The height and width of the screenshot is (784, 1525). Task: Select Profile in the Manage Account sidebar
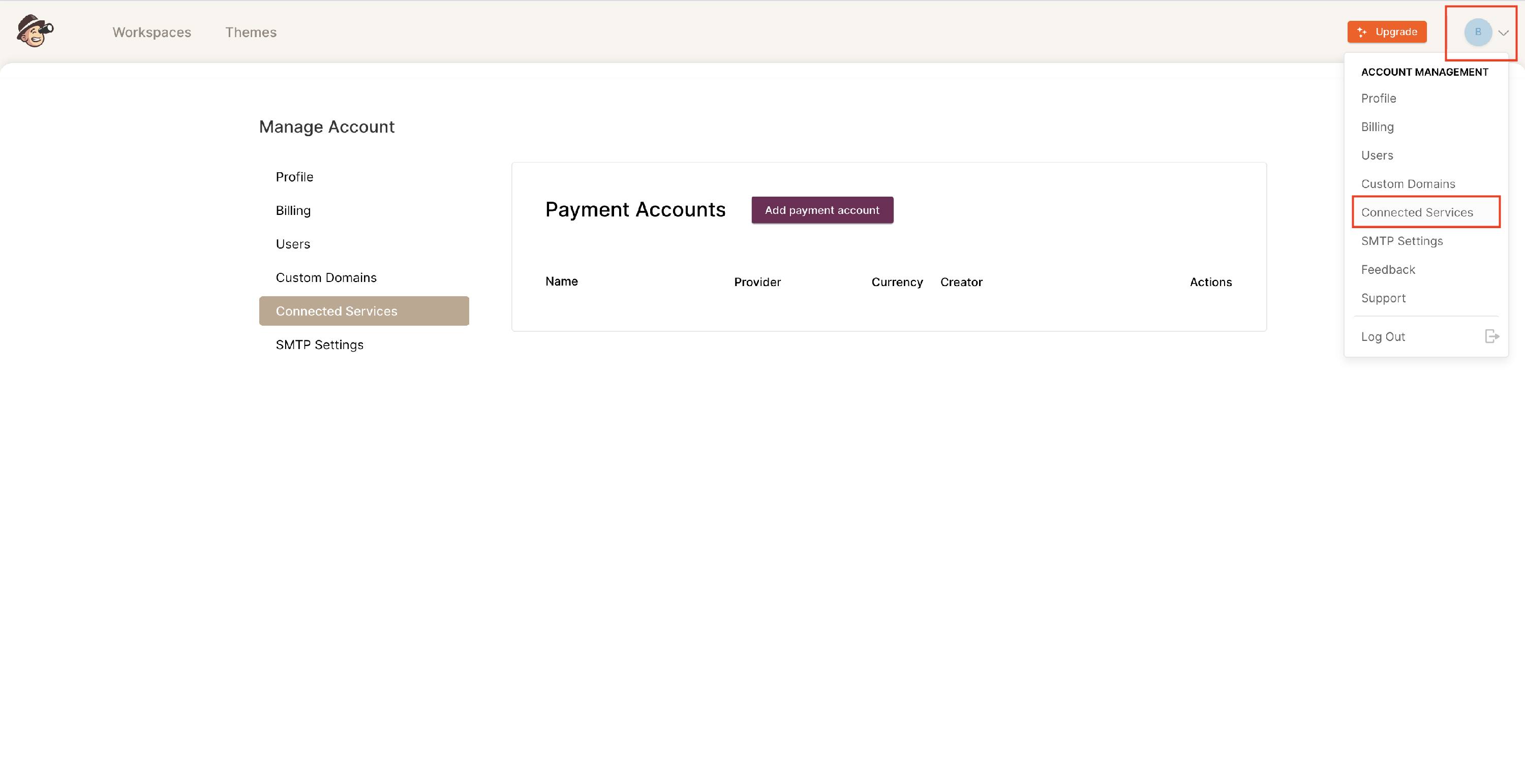click(x=294, y=177)
